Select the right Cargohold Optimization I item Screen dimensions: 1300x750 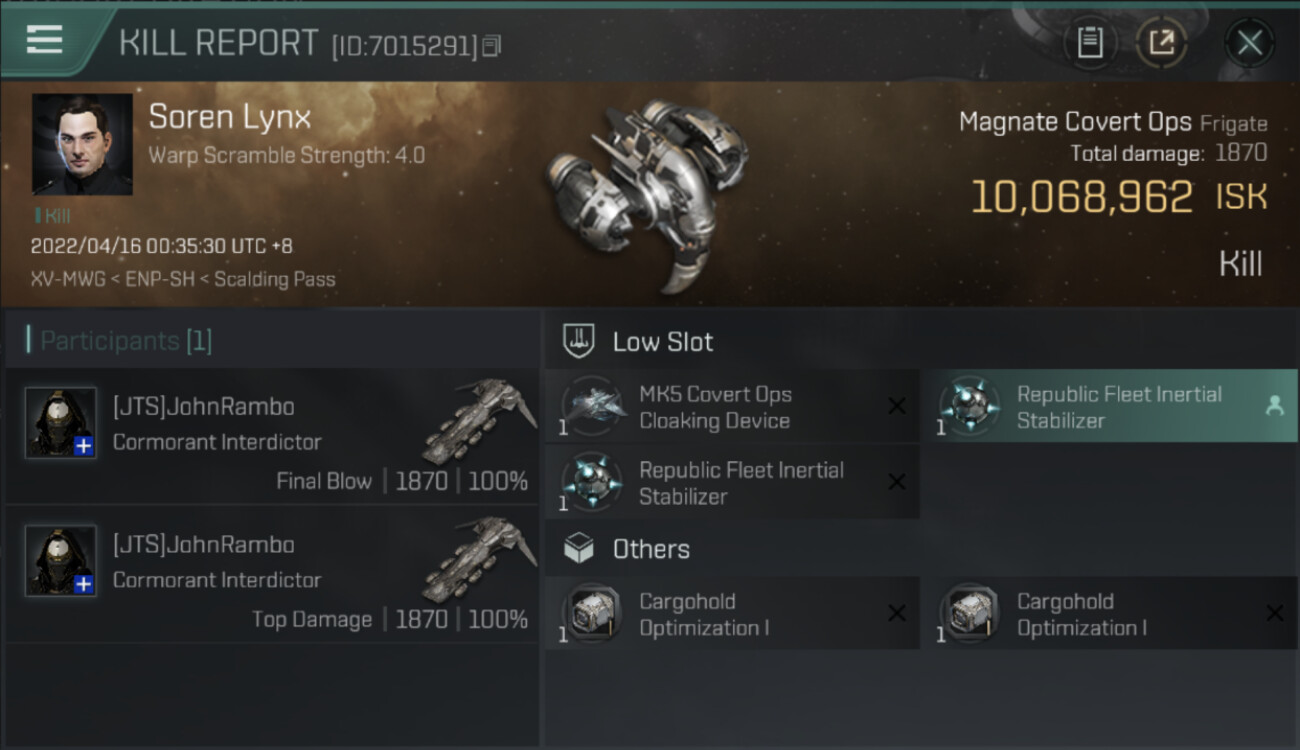tap(1081, 614)
